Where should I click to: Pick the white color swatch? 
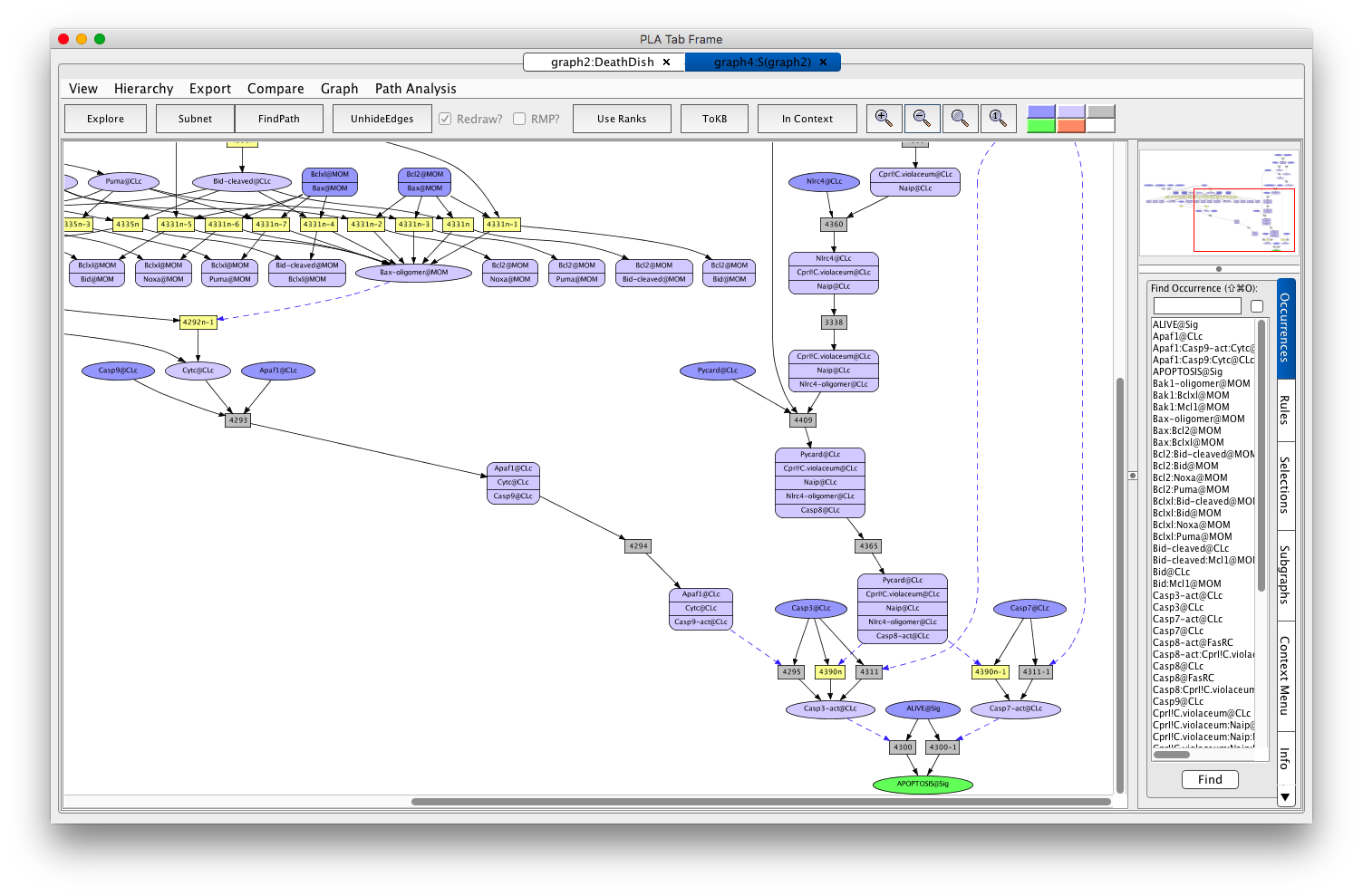1100,126
